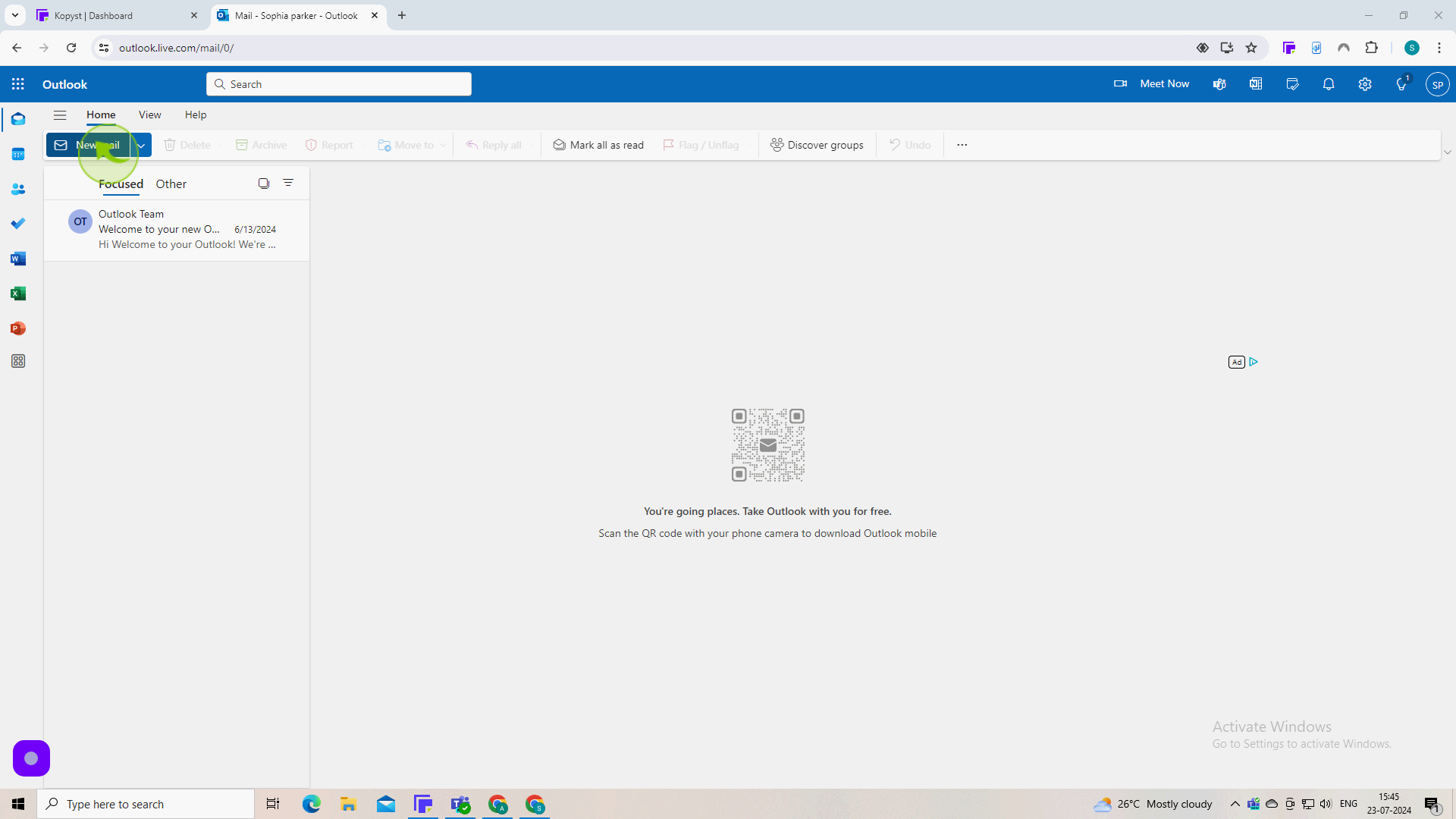This screenshot has width=1456, height=819.
Task: Switch to the Help ribbon tab
Action: coord(196,115)
